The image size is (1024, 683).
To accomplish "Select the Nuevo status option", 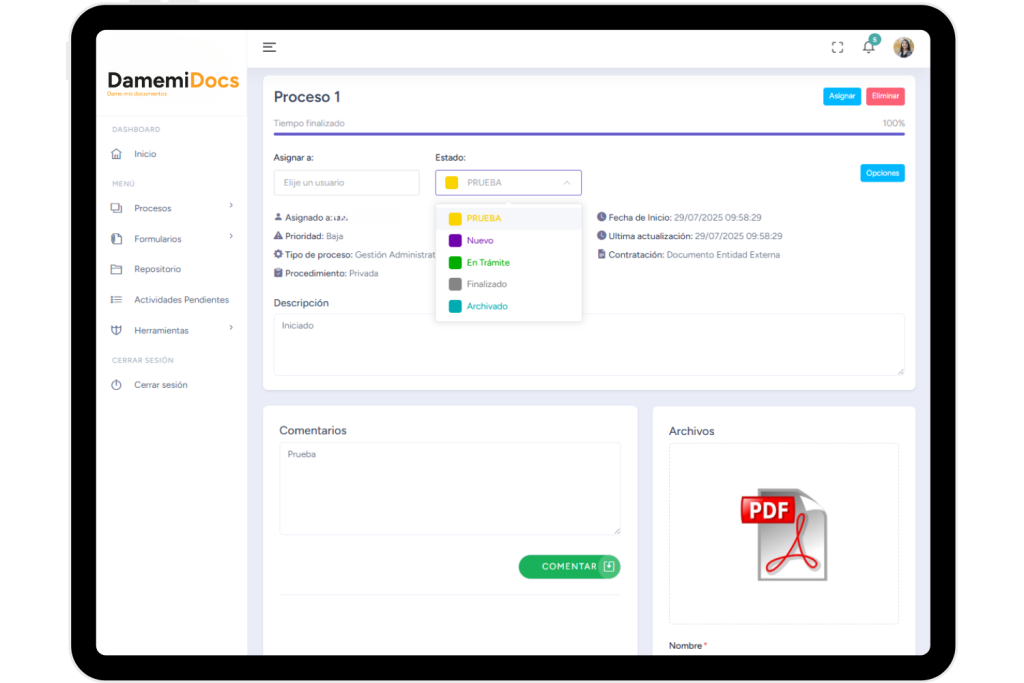I will [x=480, y=241].
